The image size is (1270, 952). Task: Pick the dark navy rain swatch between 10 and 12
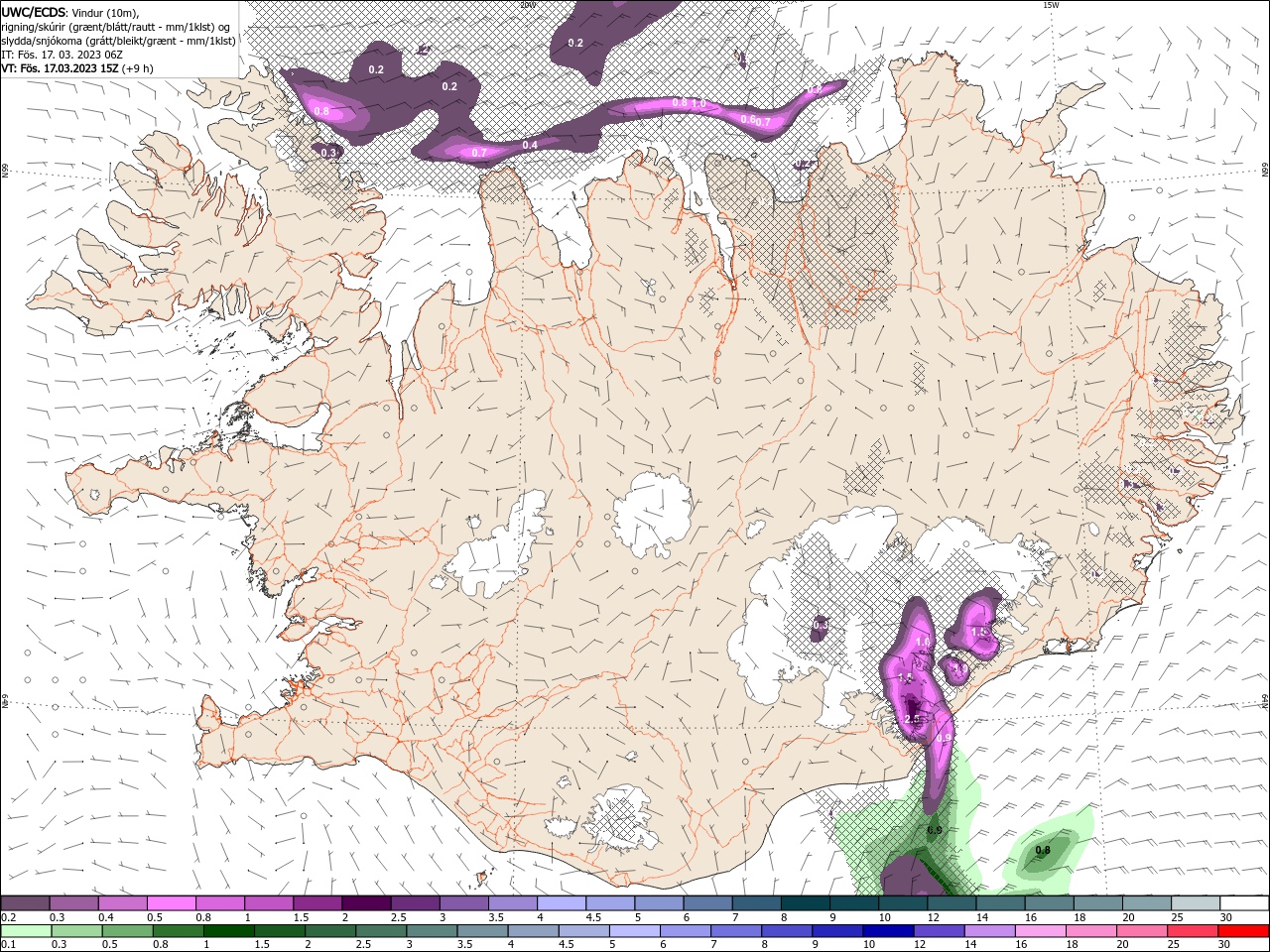pos(887,931)
